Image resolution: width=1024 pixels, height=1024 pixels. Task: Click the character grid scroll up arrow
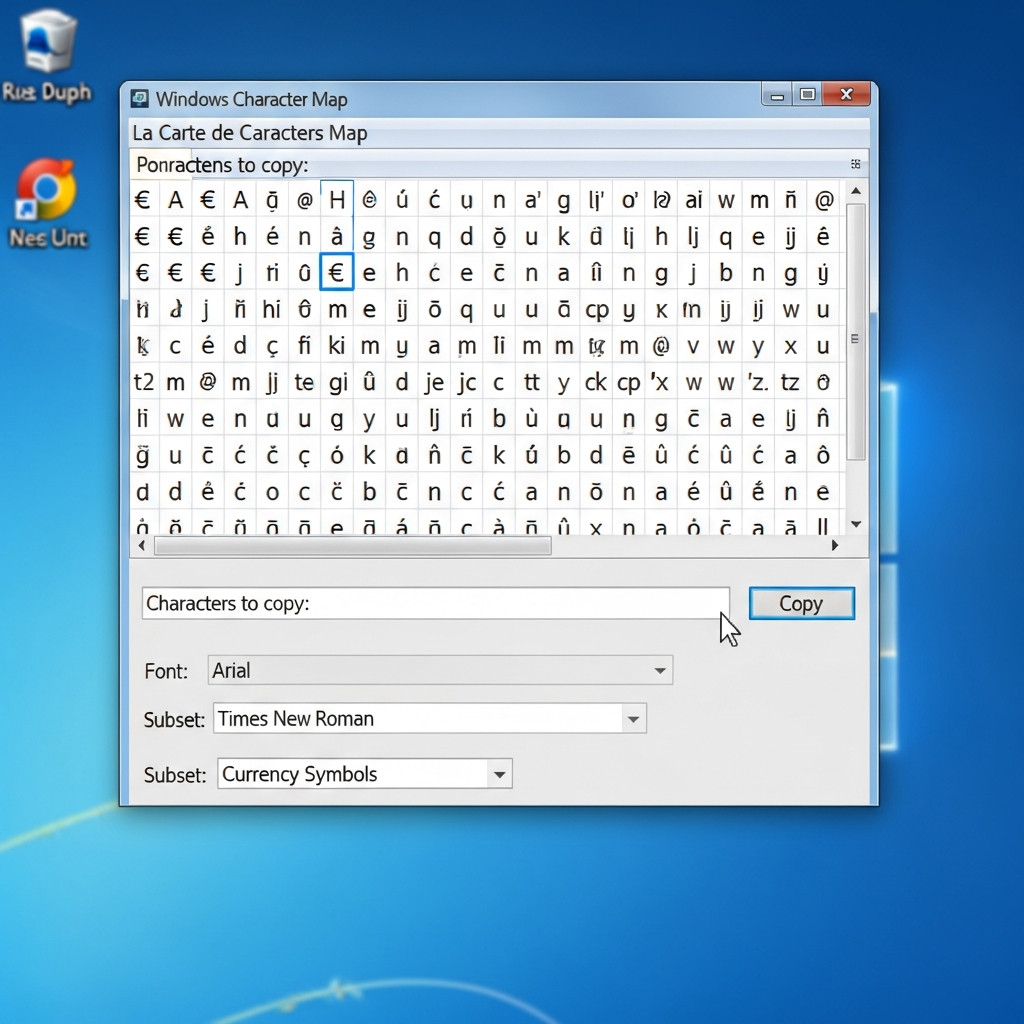tap(856, 191)
